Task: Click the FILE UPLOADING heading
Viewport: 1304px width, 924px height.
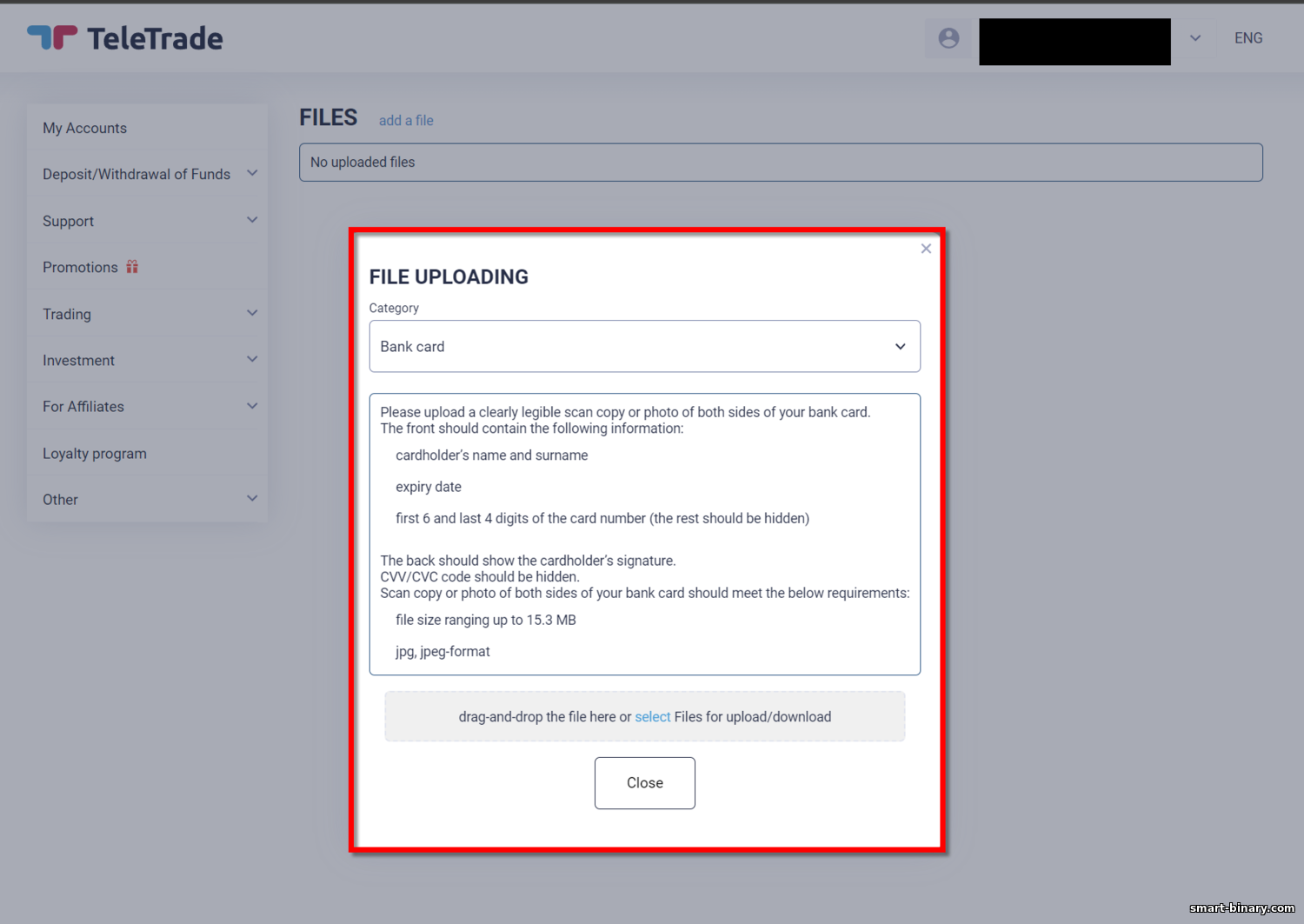Action: click(x=449, y=276)
